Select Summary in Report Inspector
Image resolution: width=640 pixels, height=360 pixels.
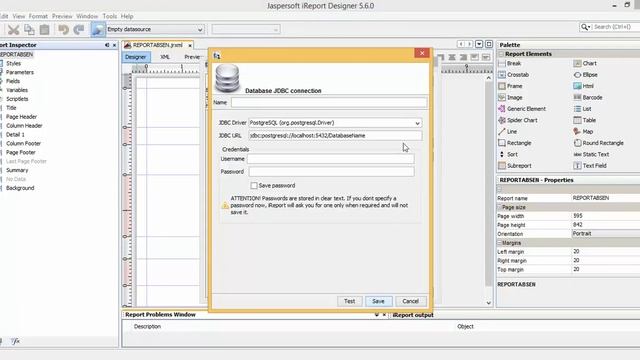[17, 170]
